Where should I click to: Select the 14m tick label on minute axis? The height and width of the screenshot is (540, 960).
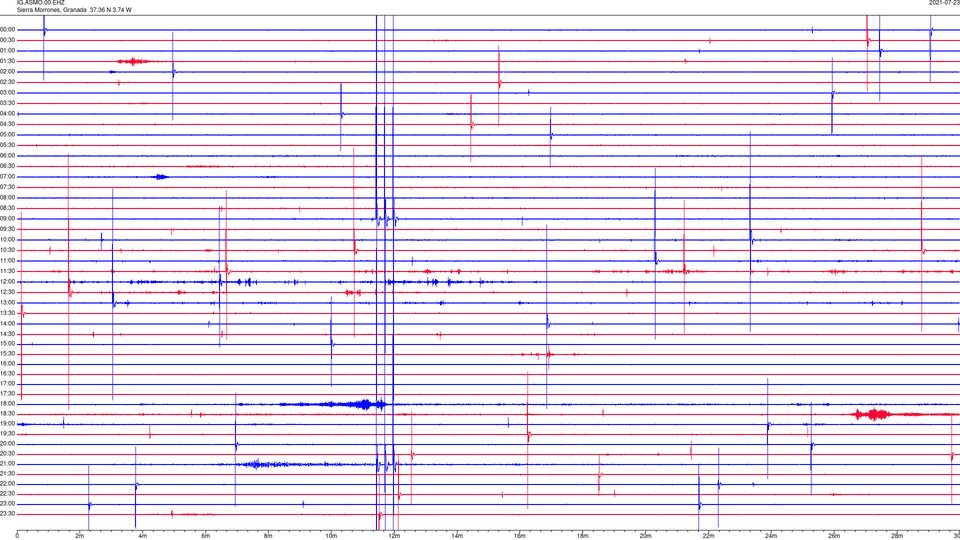(x=457, y=536)
